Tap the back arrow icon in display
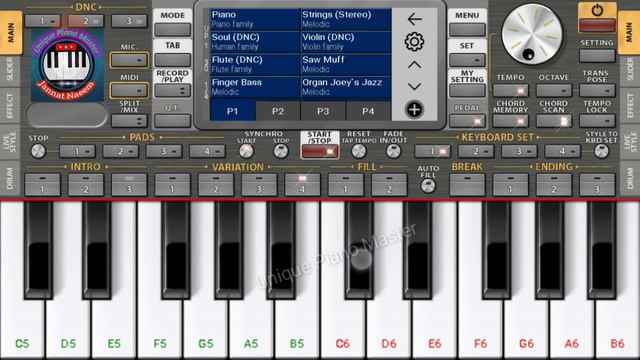The image size is (640, 360). 414,19
